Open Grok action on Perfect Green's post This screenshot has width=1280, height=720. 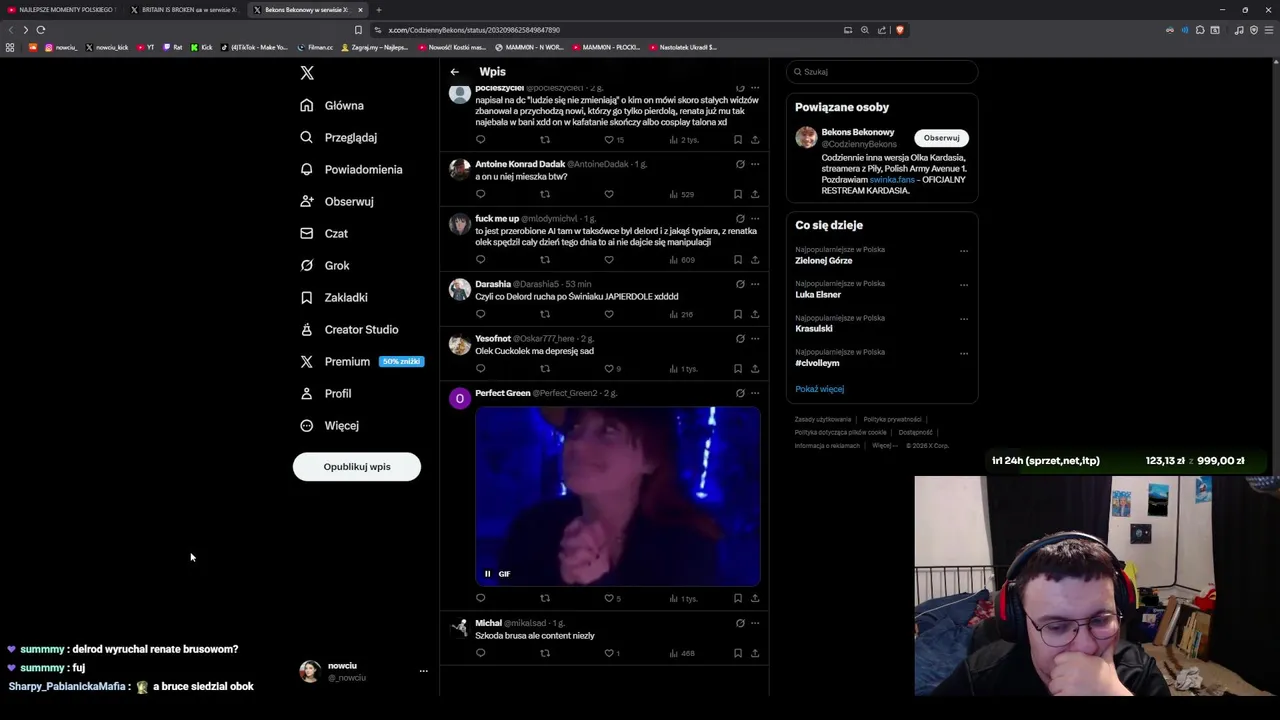tap(740, 393)
